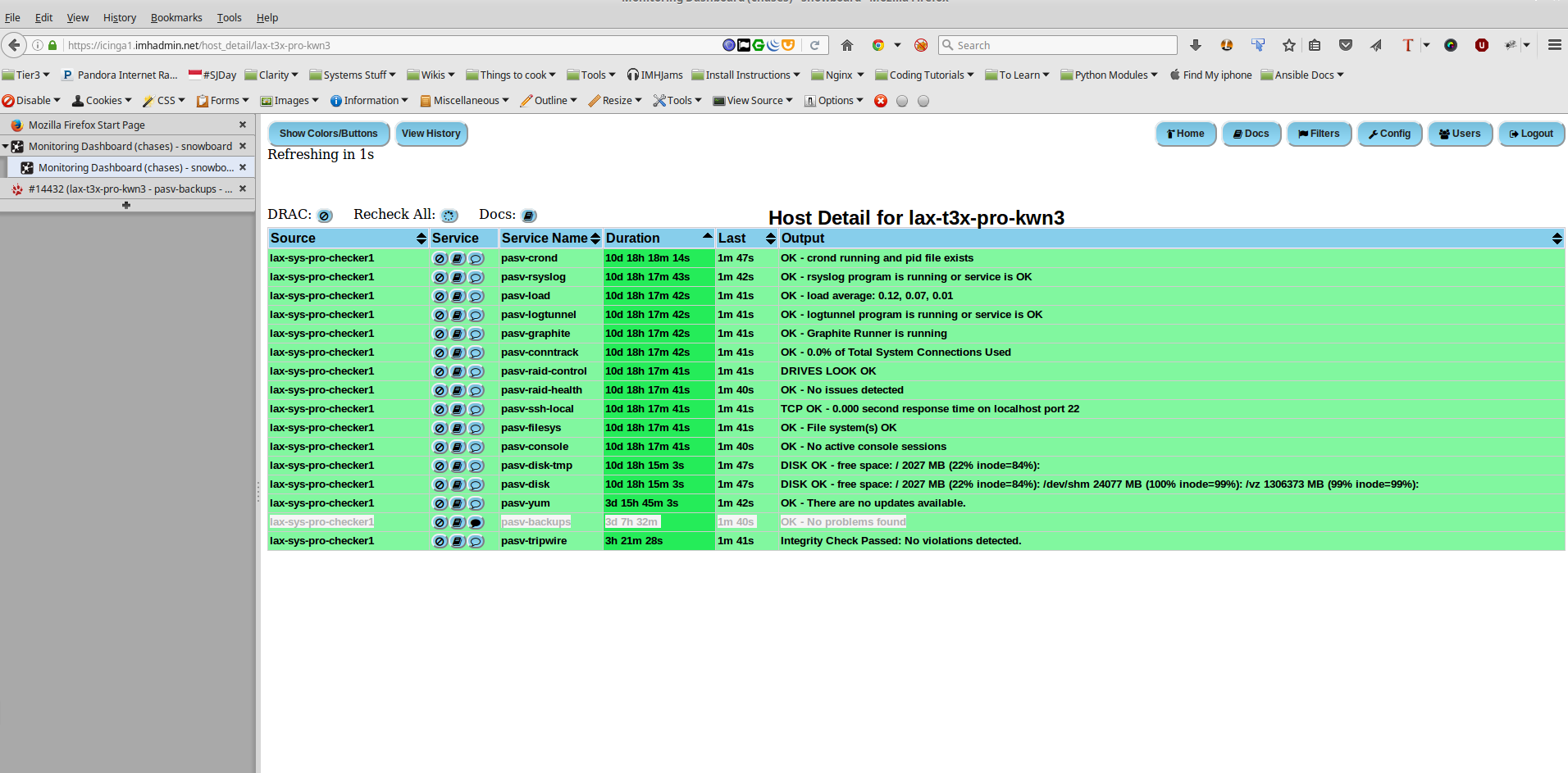Open the Docs icon beside Recheck All

529,216
